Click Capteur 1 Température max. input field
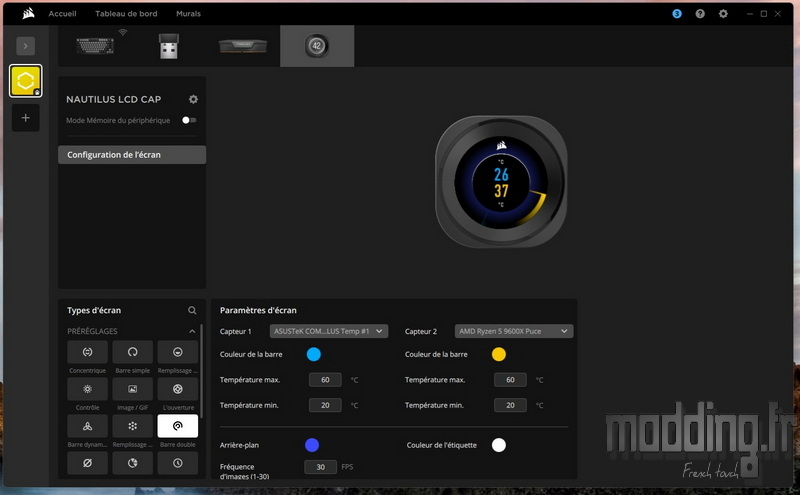This screenshot has width=800, height=495. click(325, 380)
